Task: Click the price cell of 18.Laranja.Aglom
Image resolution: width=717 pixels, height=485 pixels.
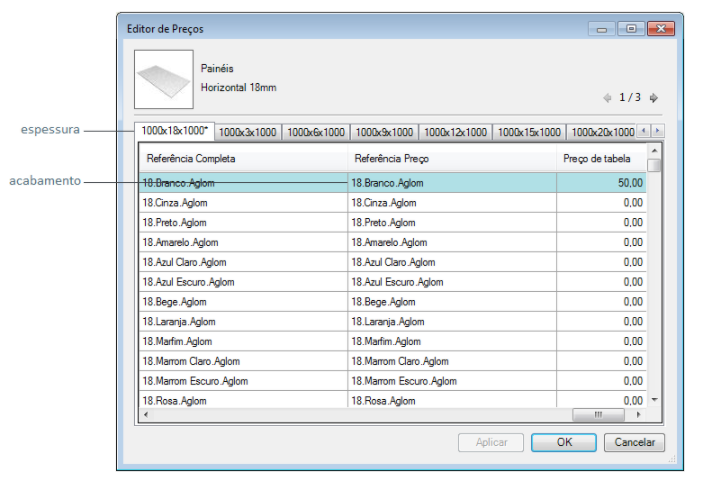Action: 601,321
